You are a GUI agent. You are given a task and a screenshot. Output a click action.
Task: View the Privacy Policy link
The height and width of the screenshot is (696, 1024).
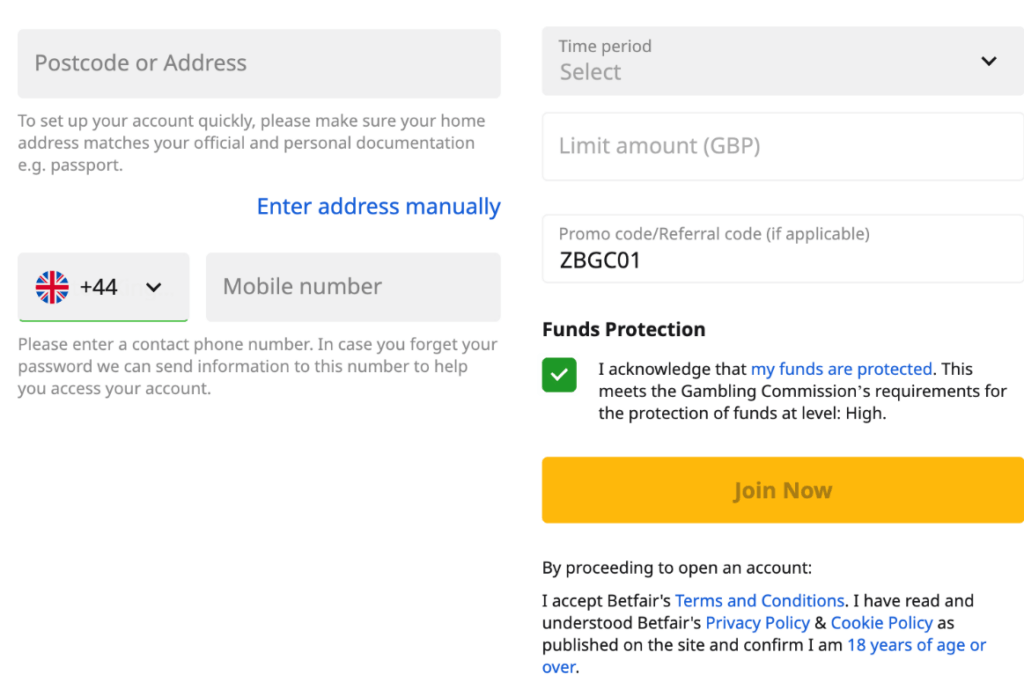(x=757, y=623)
